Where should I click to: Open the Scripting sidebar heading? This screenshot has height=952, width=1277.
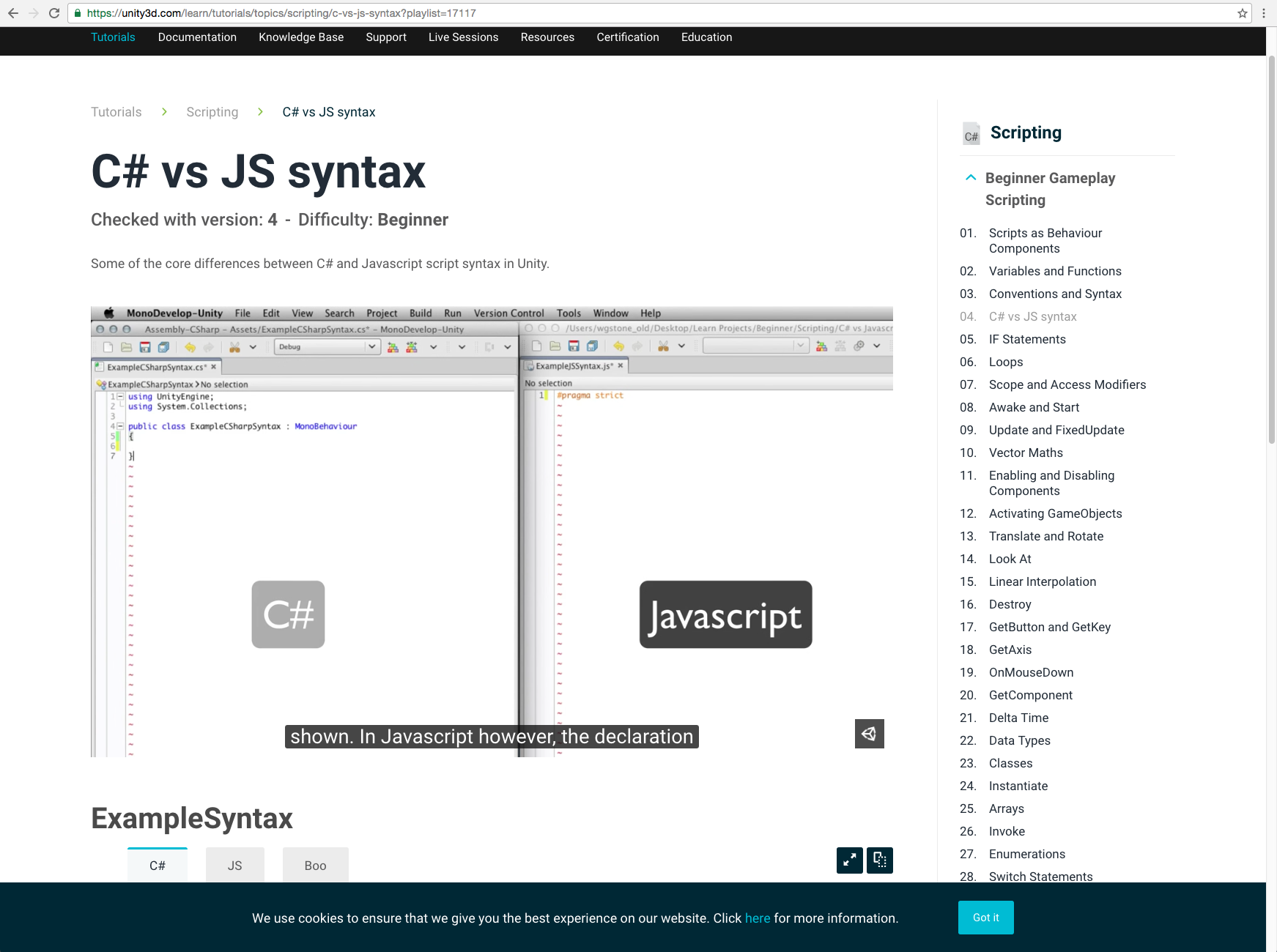click(x=1026, y=133)
